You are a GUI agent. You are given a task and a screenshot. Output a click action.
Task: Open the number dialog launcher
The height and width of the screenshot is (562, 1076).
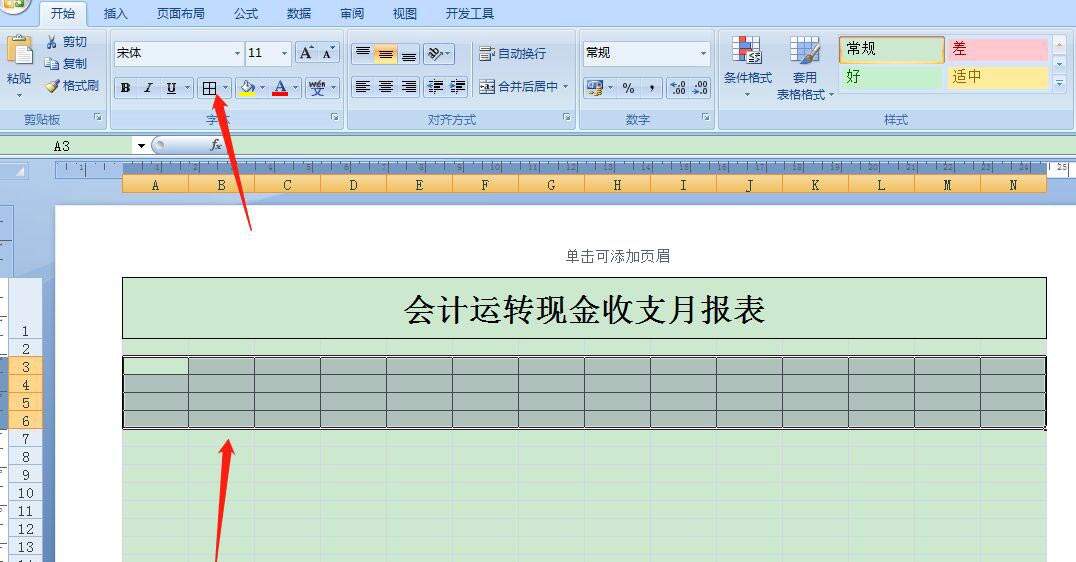(705, 117)
